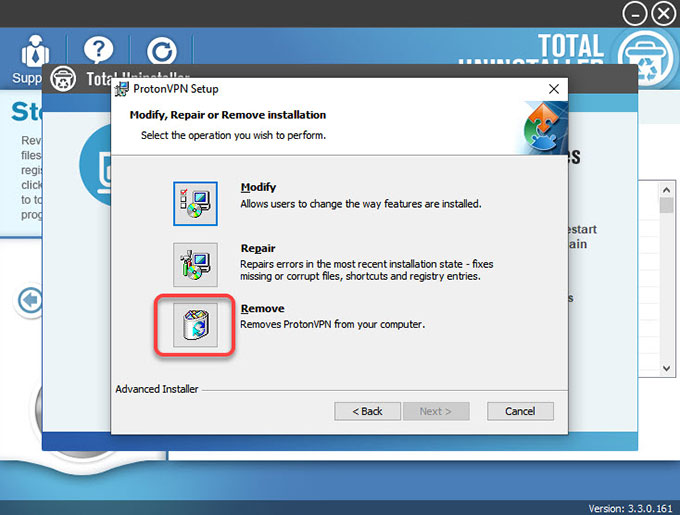Click the Total Uninstaller recycle bin logo

646,58
